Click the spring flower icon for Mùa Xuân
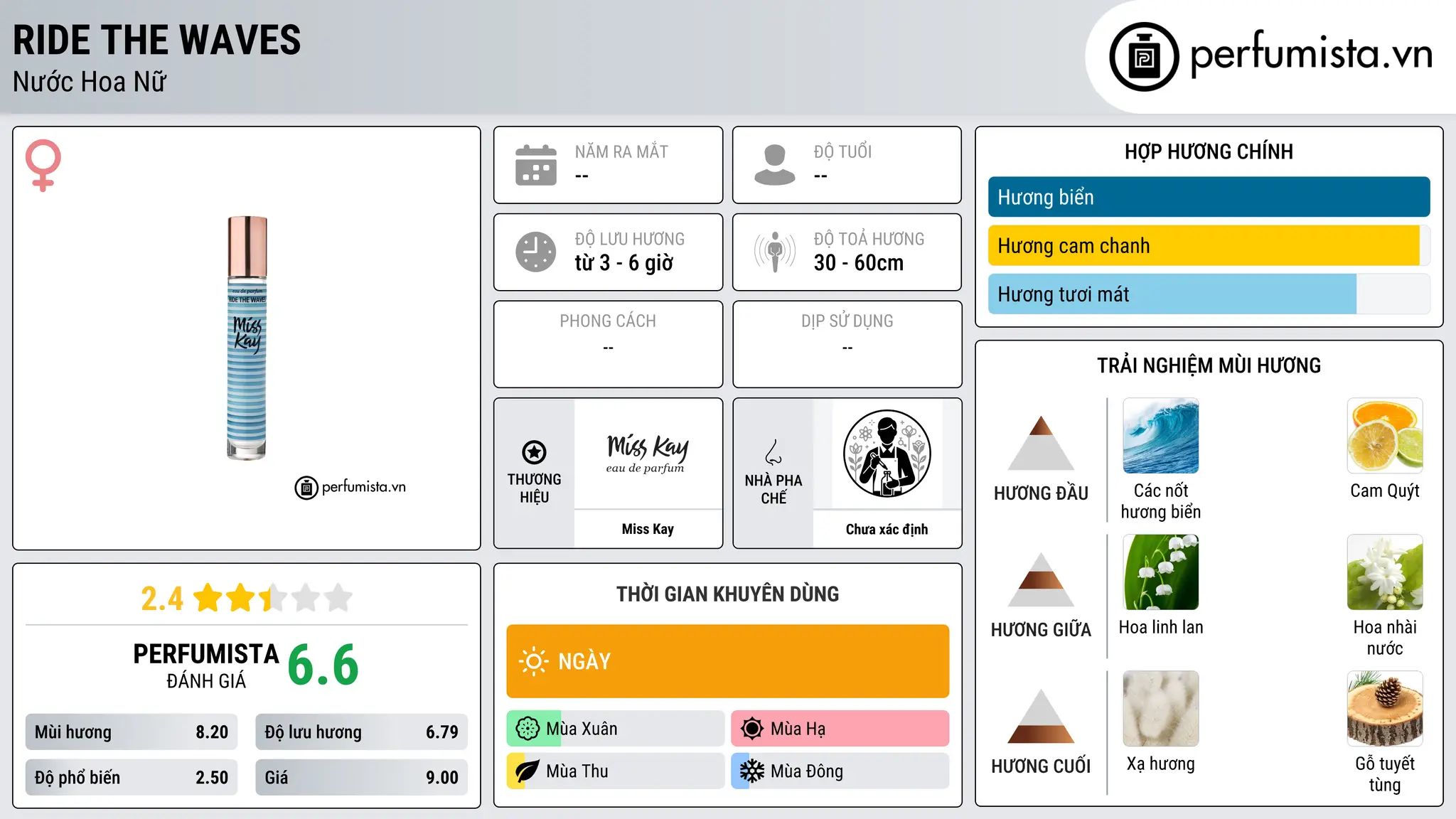Viewport: 1456px width, 819px height. [528, 729]
